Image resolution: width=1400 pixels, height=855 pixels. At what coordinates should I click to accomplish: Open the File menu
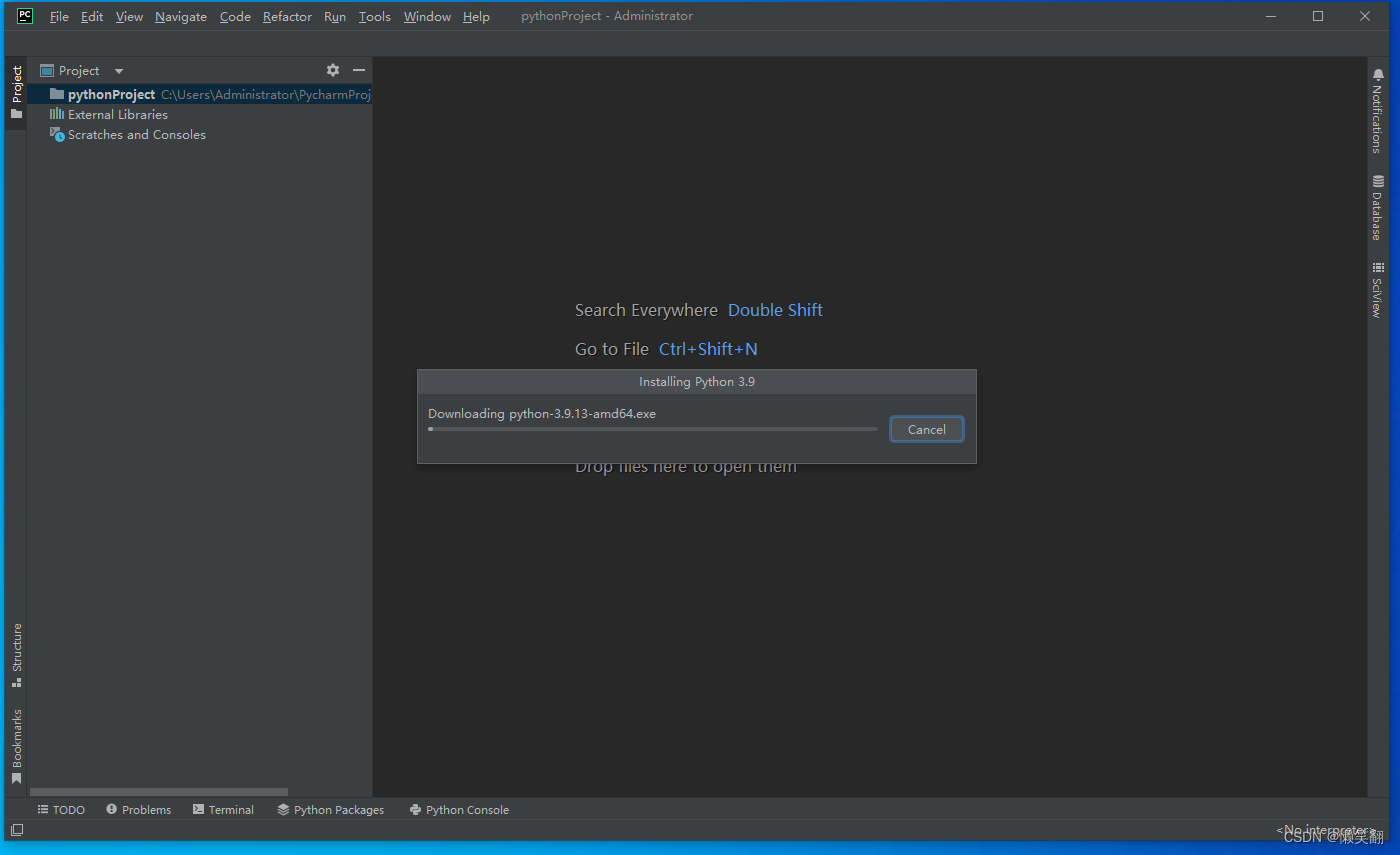click(59, 16)
